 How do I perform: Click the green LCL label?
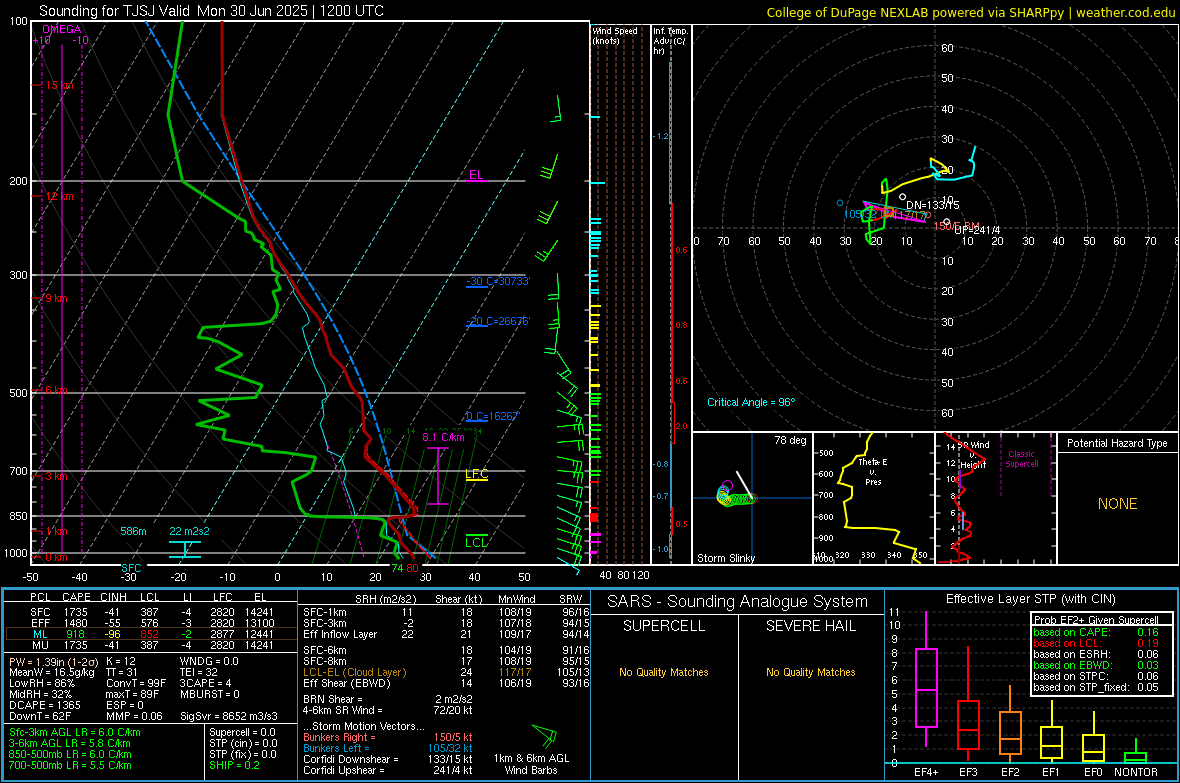pyautogui.click(x=476, y=542)
